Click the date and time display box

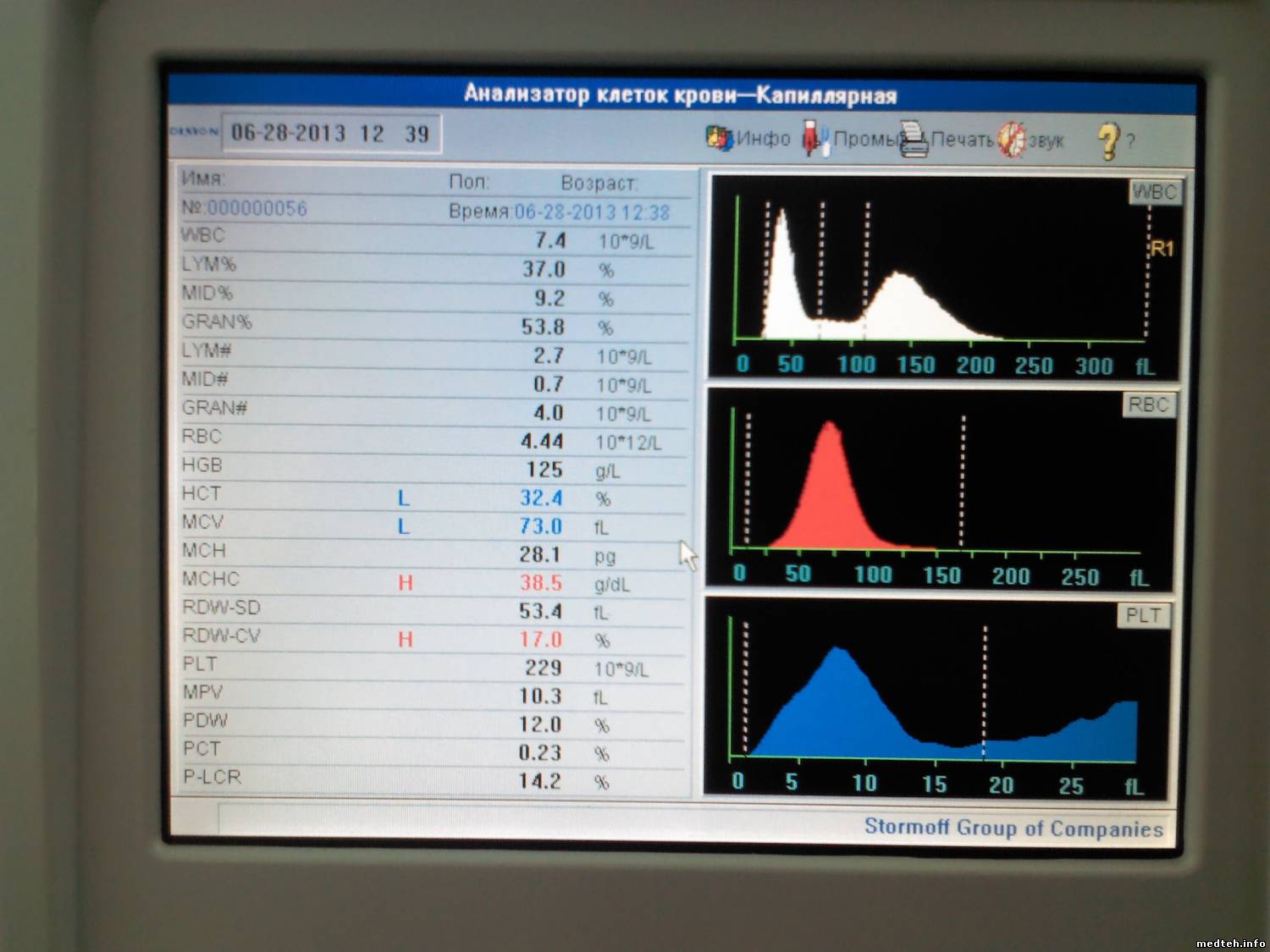point(330,134)
